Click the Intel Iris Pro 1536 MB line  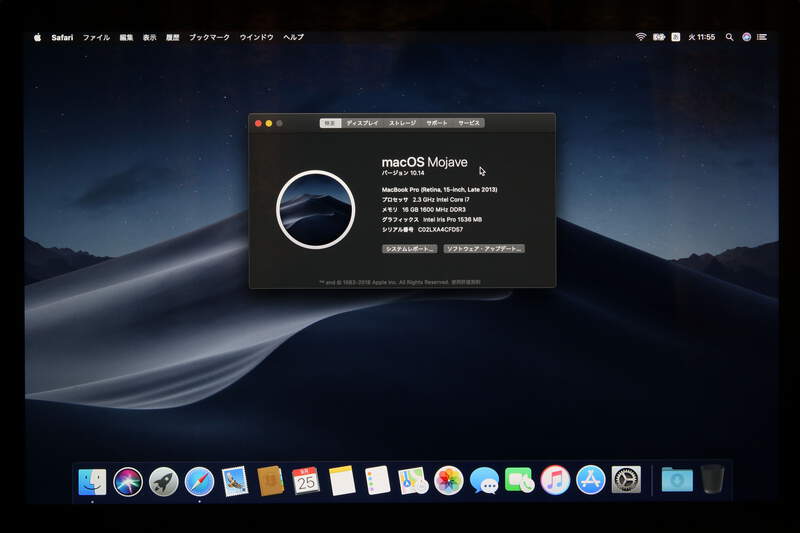[x=452, y=219]
